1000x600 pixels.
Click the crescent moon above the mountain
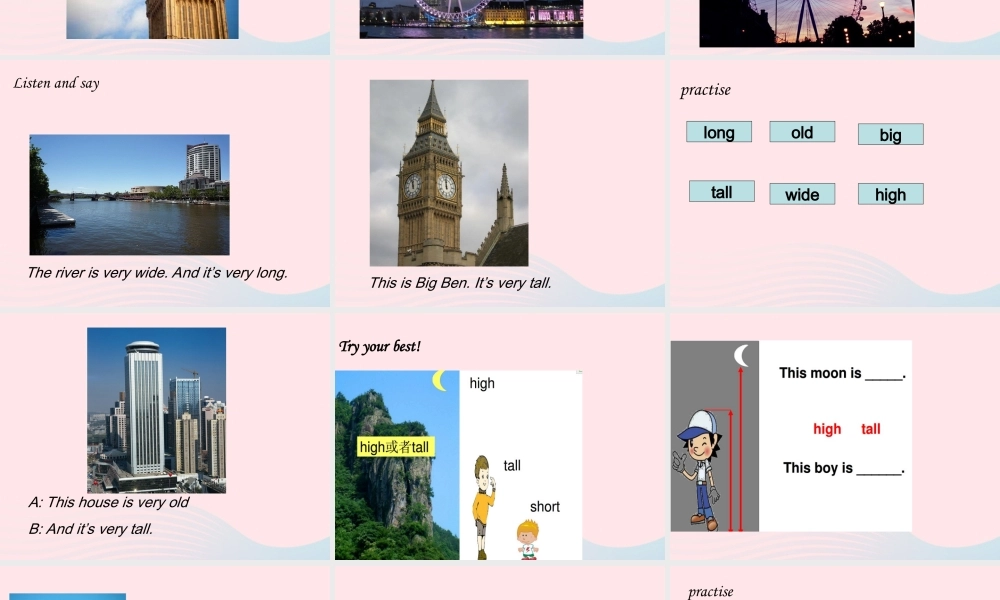tap(439, 380)
